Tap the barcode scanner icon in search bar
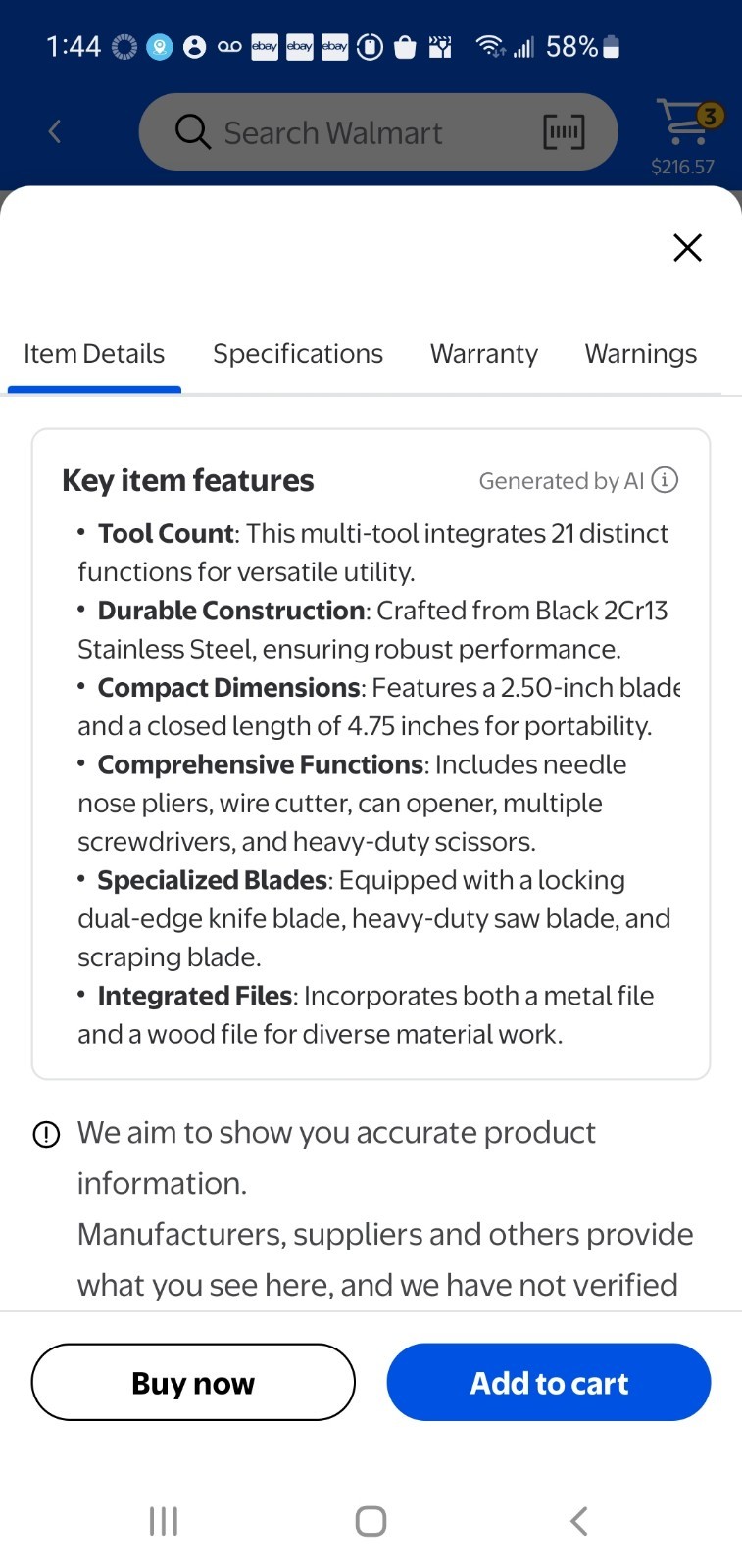This screenshot has height=1568, width=742. [x=564, y=131]
